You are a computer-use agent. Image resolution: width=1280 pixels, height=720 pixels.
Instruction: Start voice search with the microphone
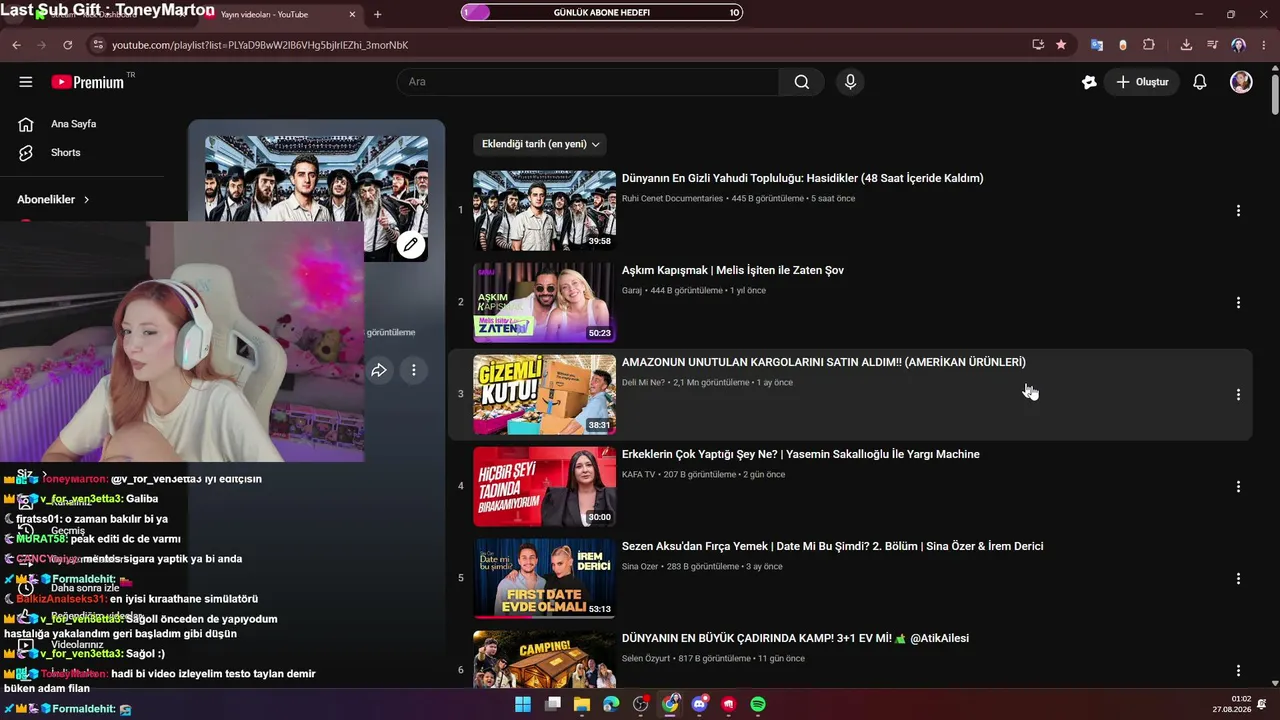[x=850, y=82]
